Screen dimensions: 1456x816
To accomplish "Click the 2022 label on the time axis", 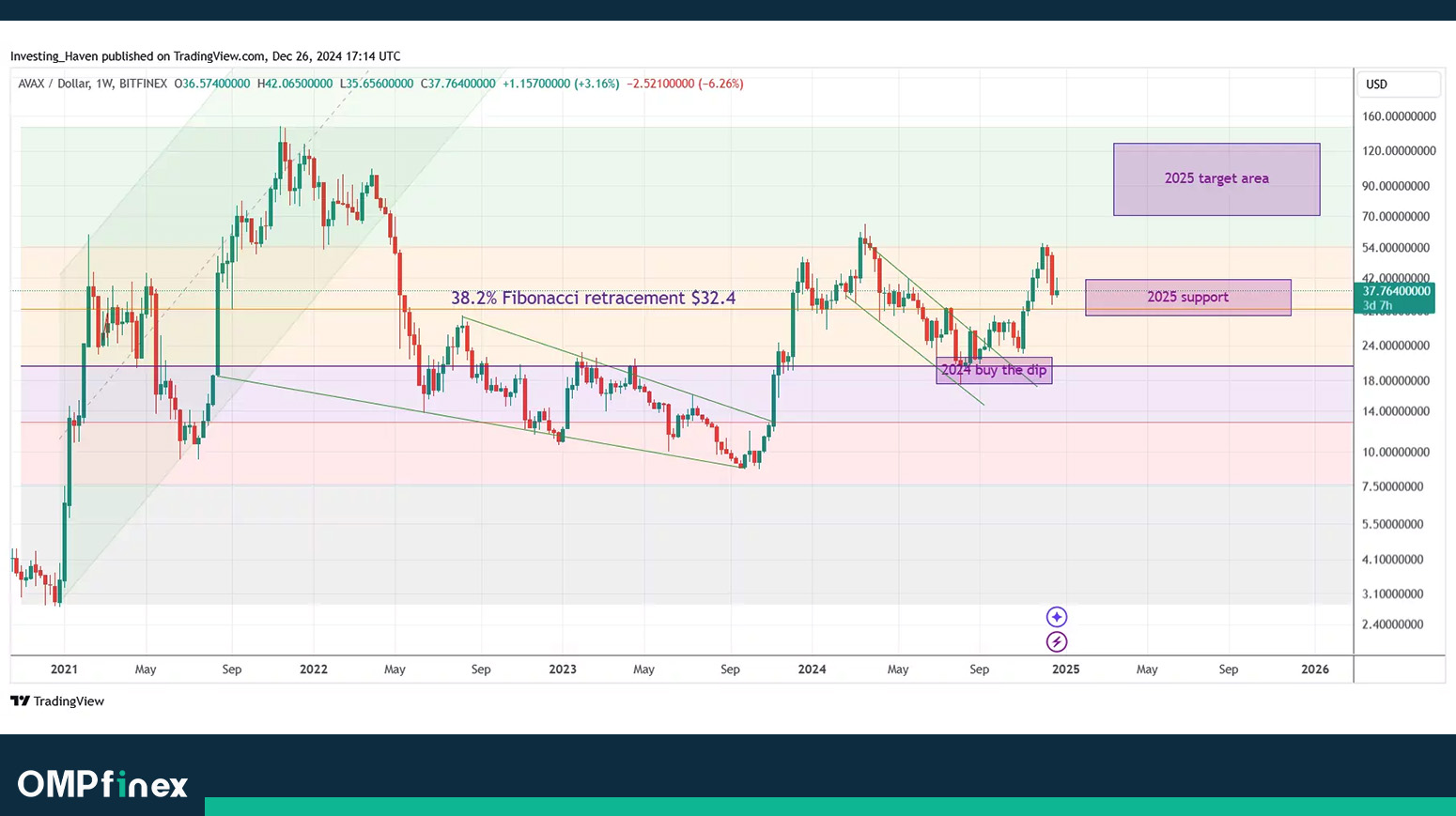I will 313,670.
